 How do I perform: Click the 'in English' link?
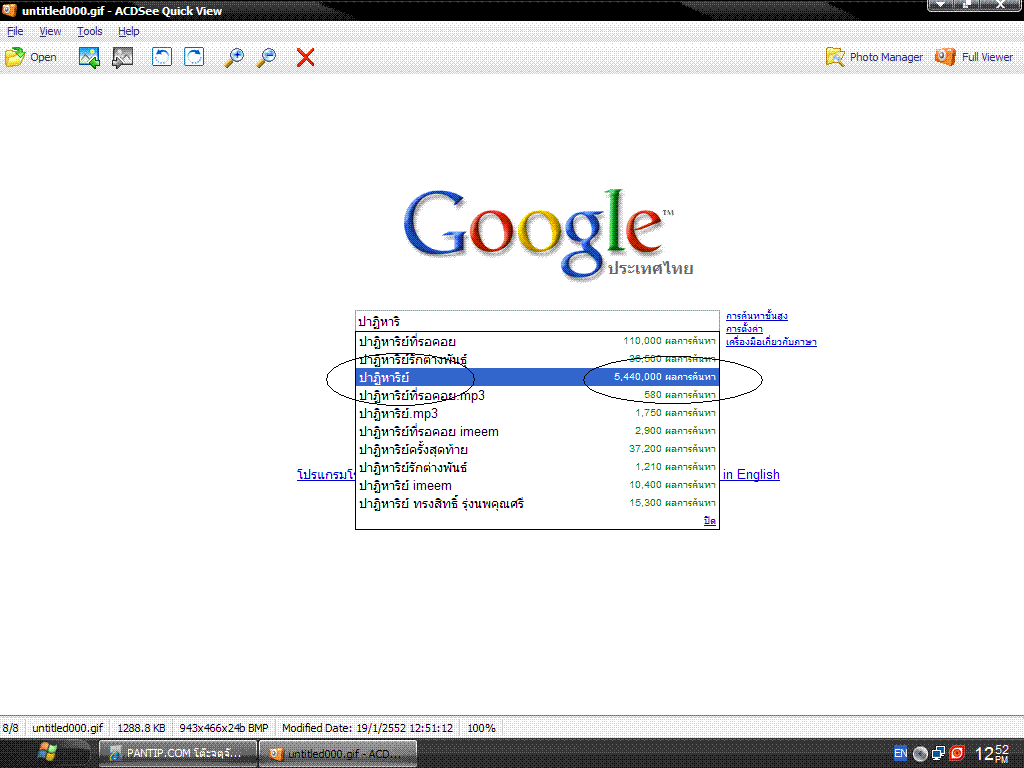pos(750,475)
